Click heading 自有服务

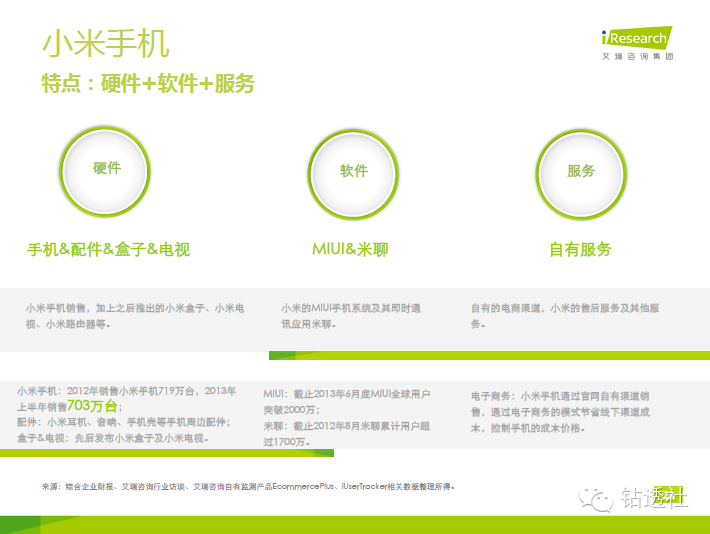(x=580, y=249)
